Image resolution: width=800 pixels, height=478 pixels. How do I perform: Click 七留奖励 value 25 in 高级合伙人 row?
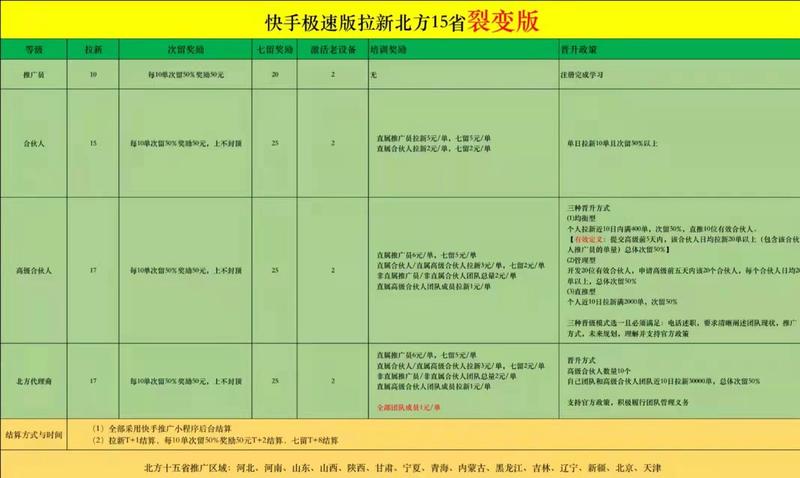(x=275, y=270)
